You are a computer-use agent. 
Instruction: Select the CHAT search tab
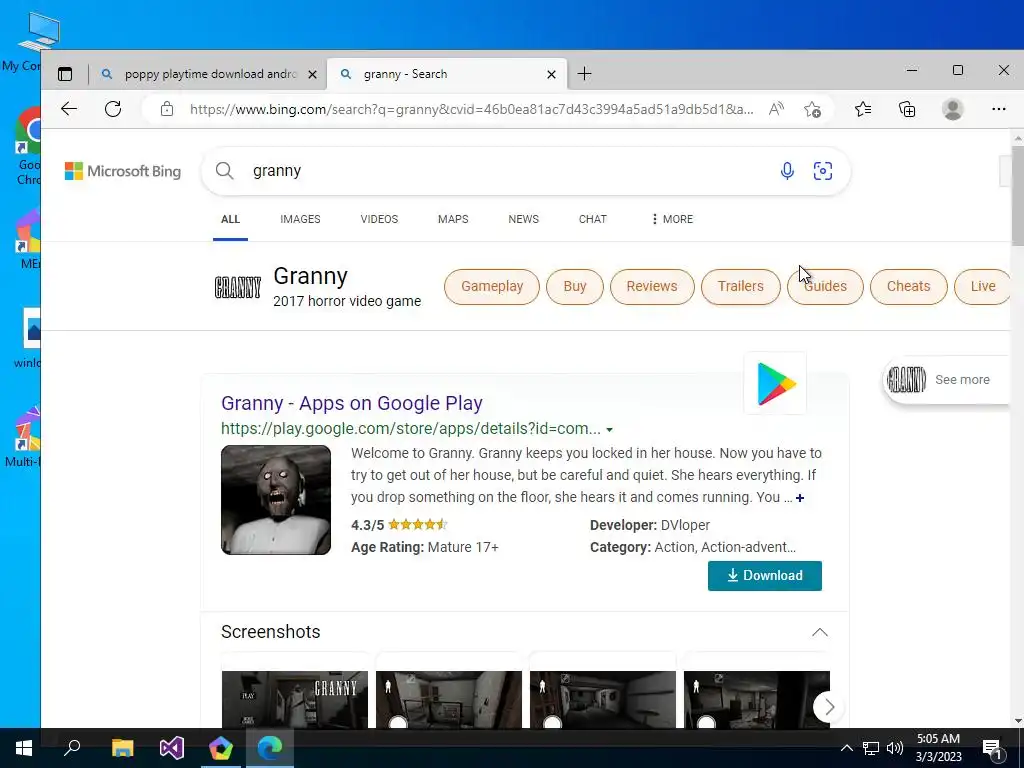[593, 219]
